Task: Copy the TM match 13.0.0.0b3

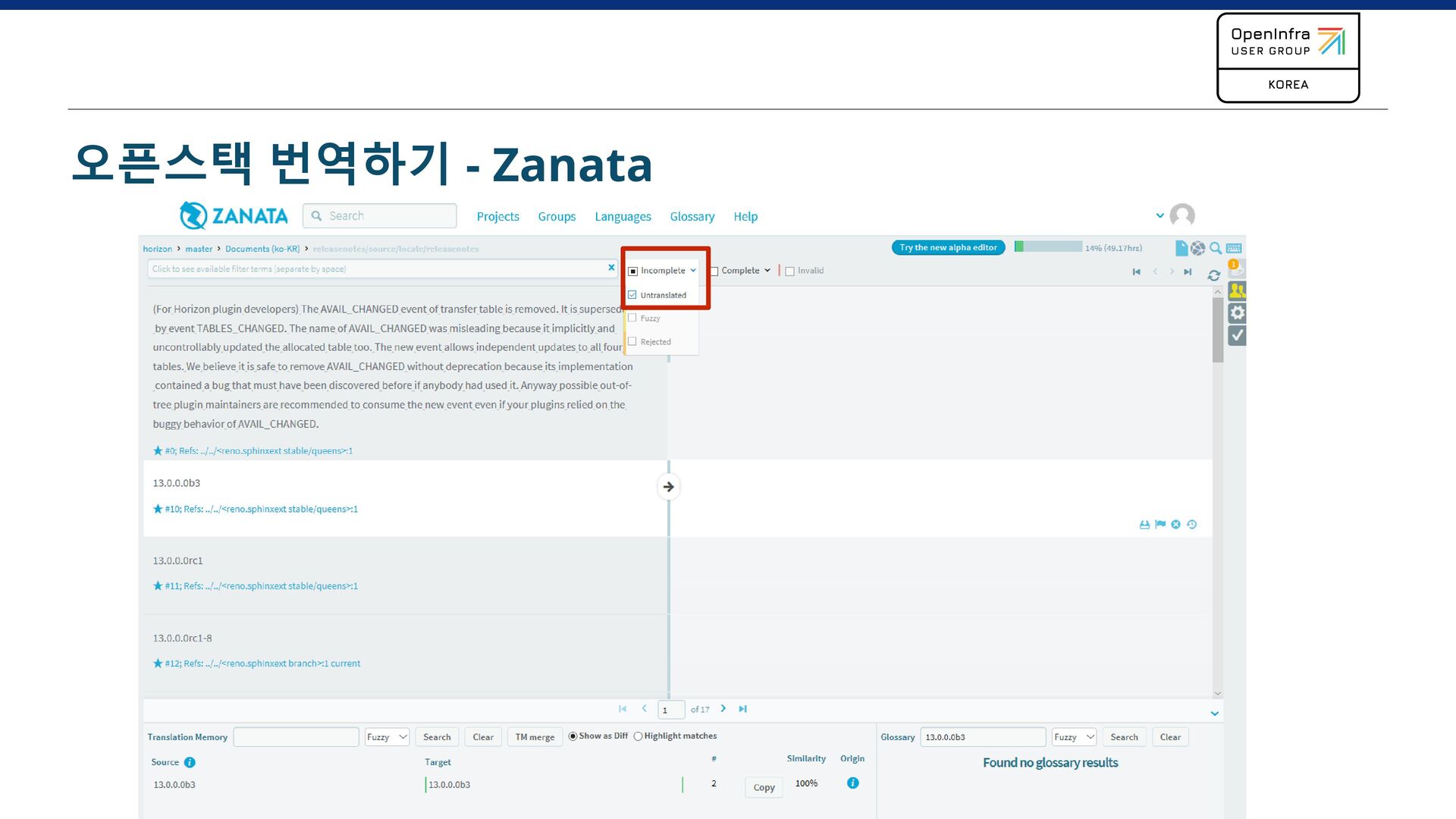Action: (x=764, y=787)
